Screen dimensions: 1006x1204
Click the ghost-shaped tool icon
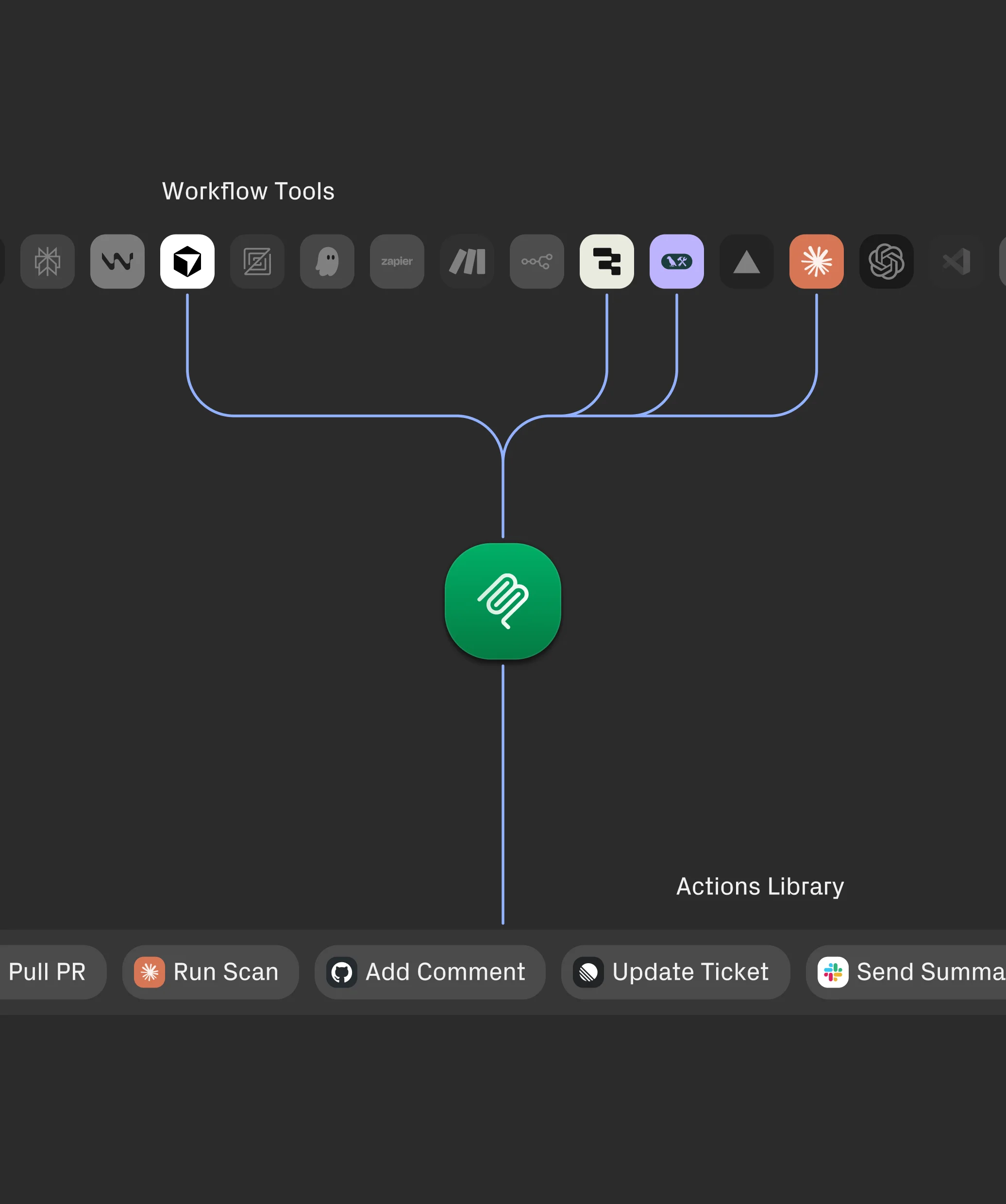[x=327, y=262]
